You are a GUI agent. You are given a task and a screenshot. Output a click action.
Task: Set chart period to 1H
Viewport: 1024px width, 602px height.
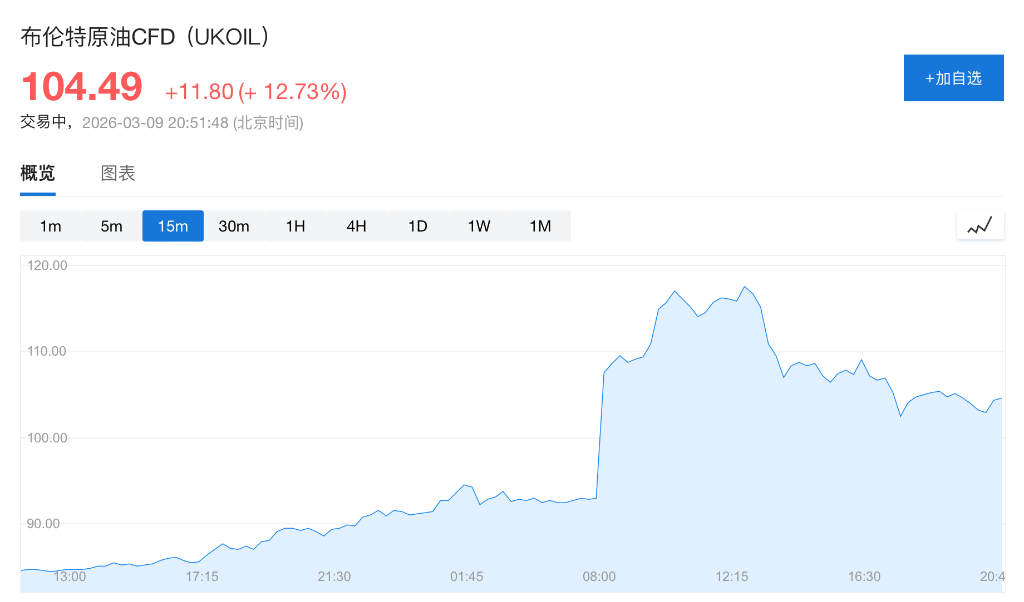pyautogui.click(x=295, y=226)
